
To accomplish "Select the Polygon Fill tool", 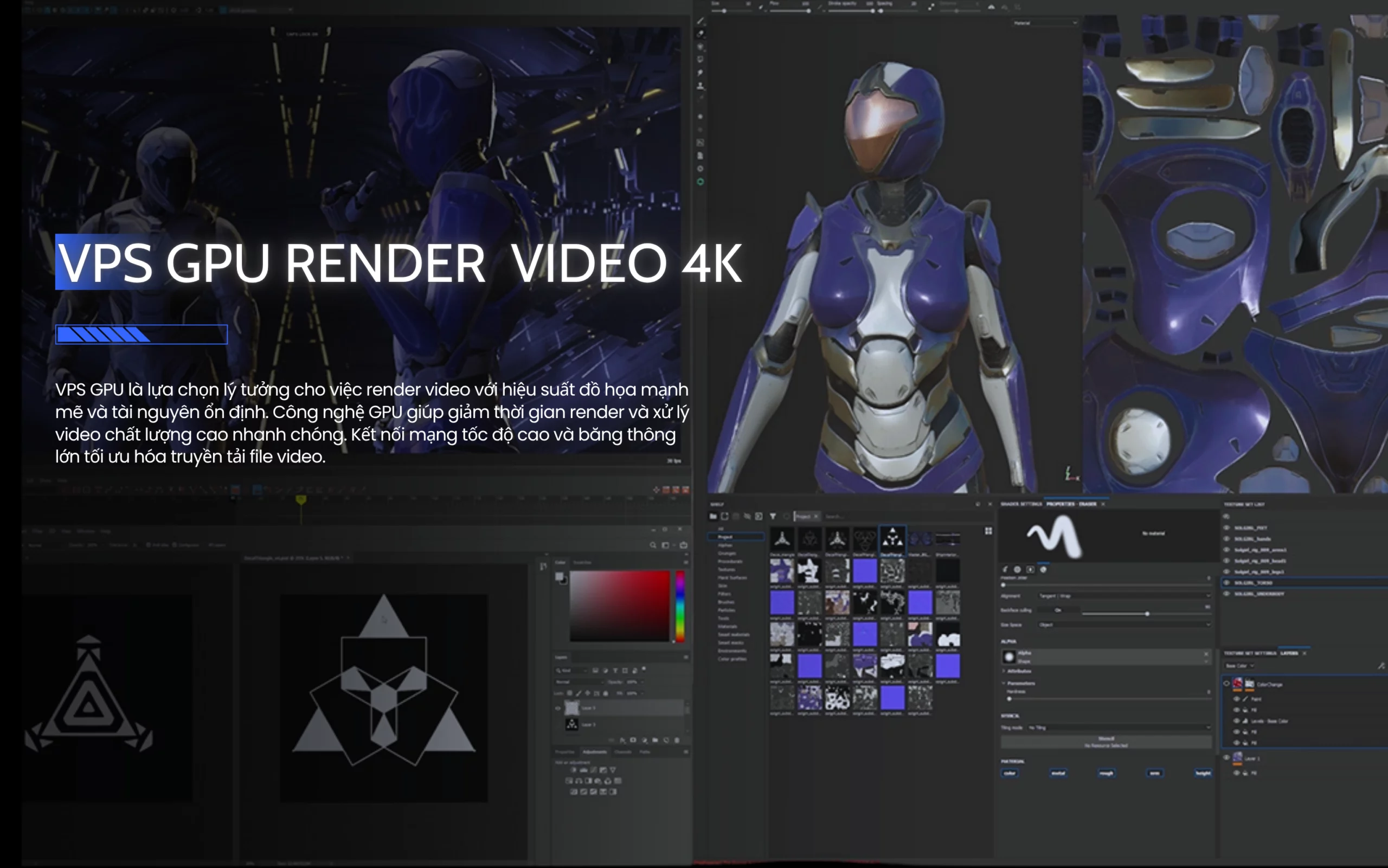I will [x=701, y=60].
